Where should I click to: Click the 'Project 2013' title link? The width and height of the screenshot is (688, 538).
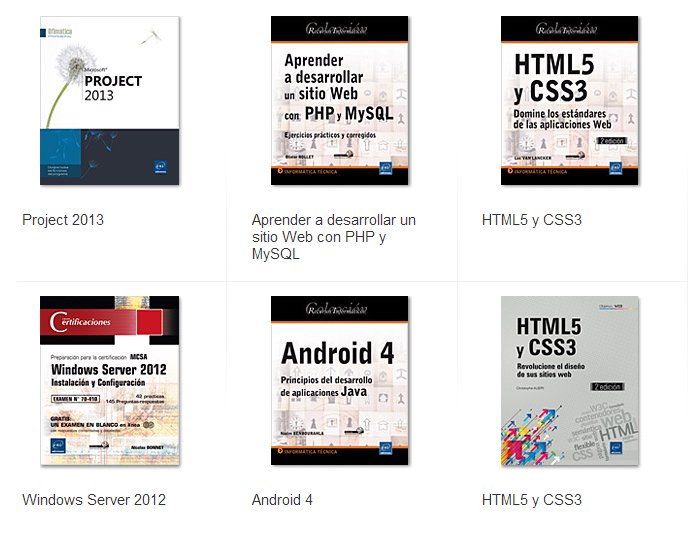click(x=63, y=220)
